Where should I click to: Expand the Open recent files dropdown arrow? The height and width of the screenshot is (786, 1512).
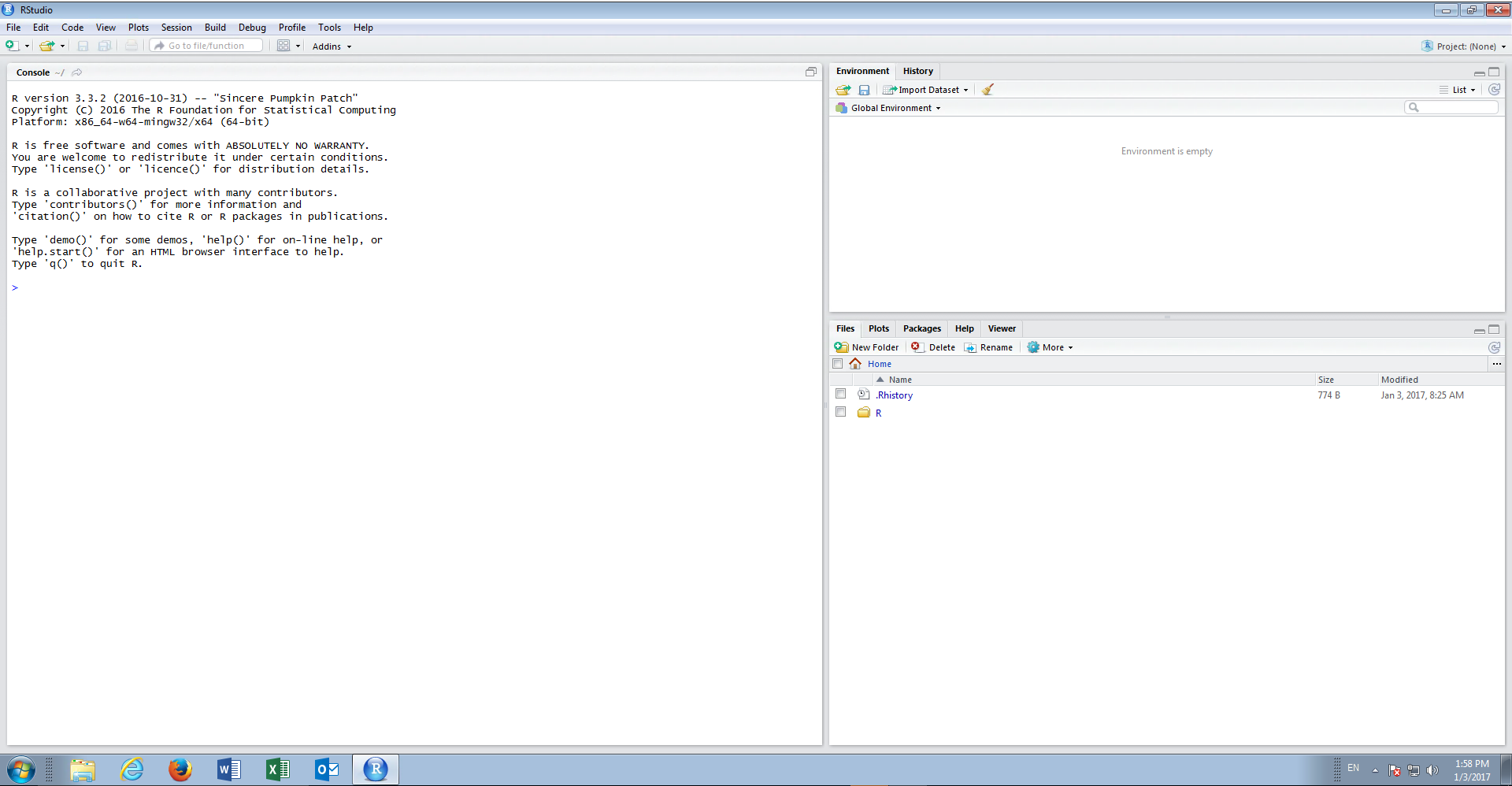[62, 46]
